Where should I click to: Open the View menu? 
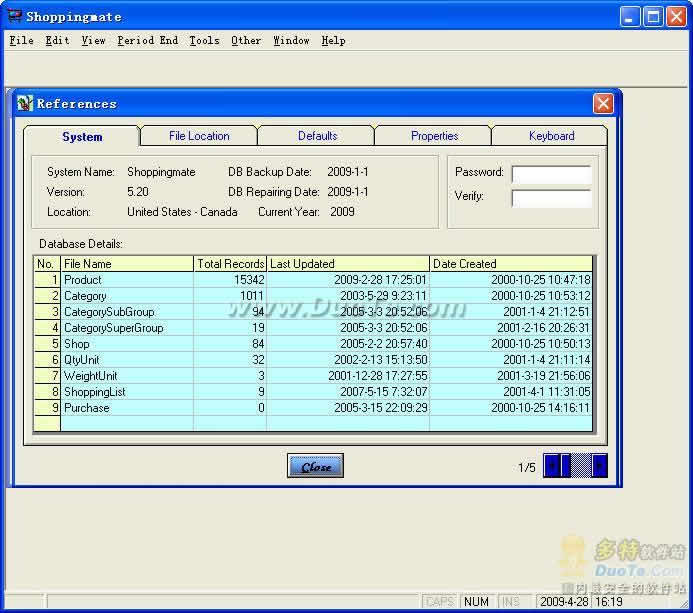point(93,40)
